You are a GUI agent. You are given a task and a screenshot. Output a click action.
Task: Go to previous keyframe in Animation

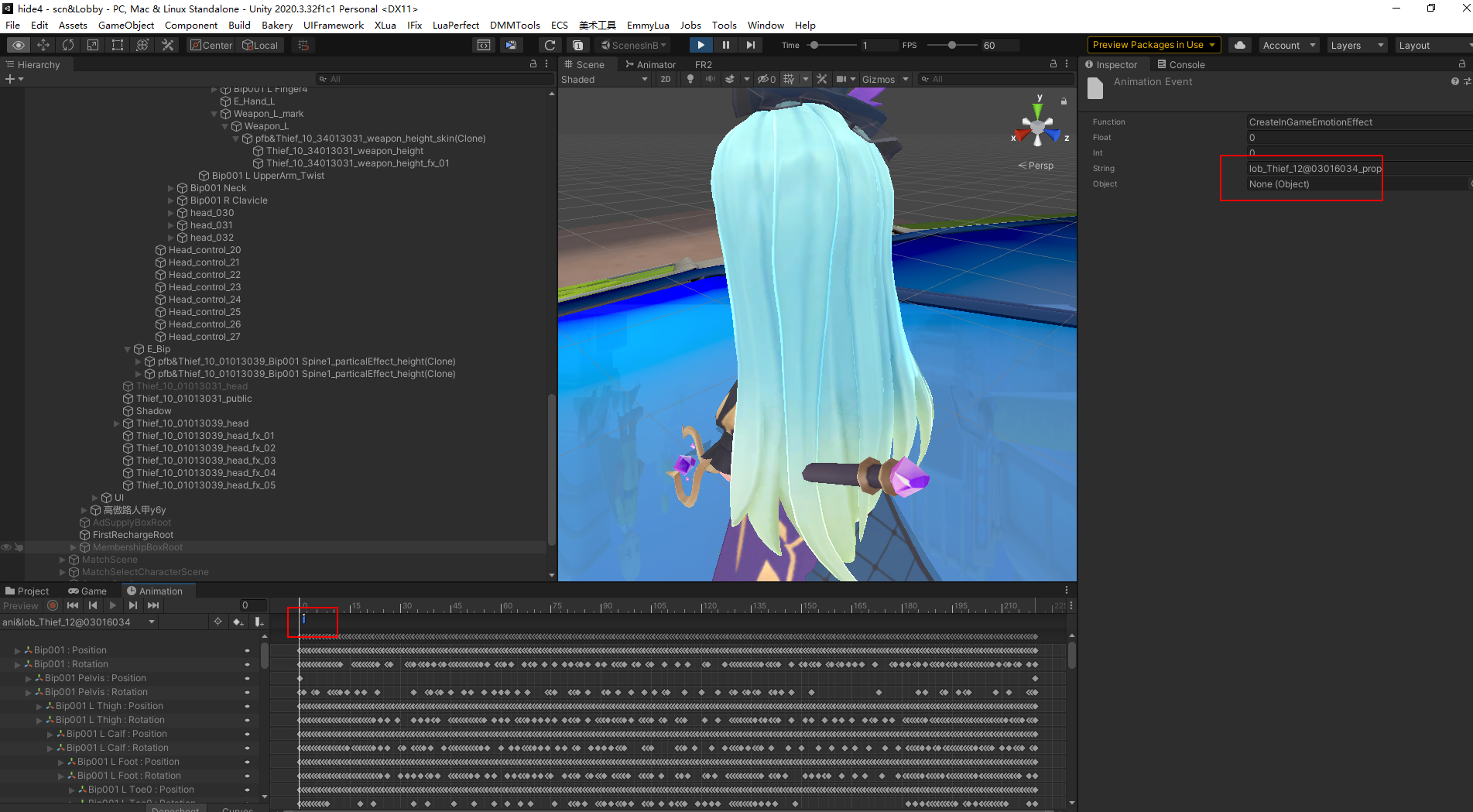click(x=93, y=605)
